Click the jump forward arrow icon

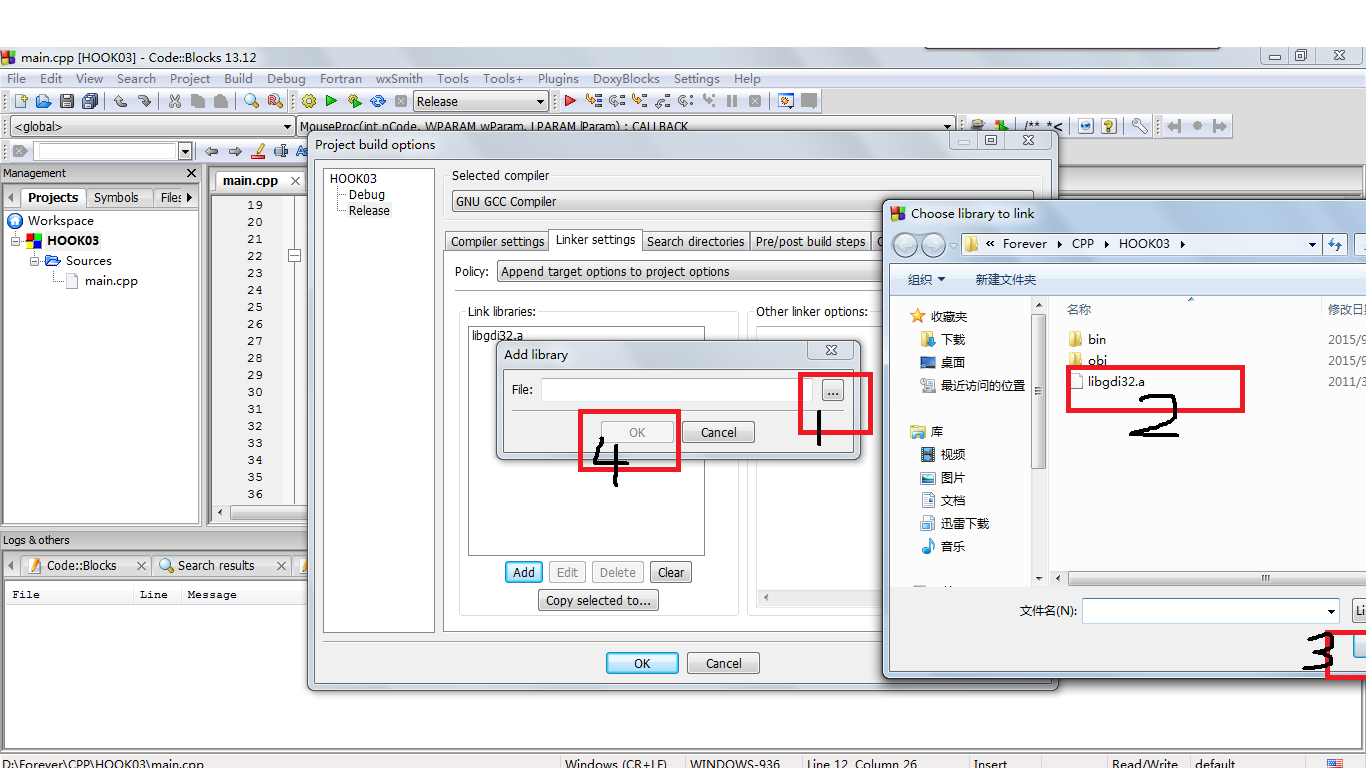(x=235, y=151)
